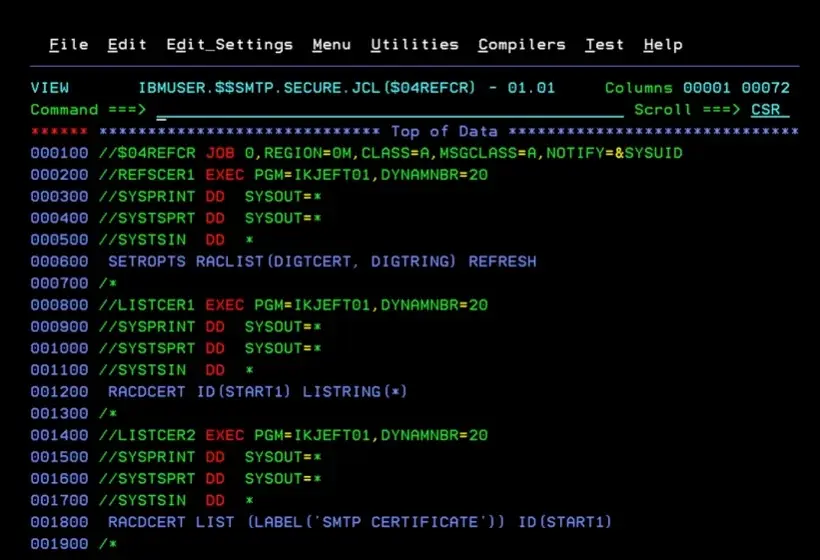
Task: Click //SYSTSPRT on line 000400
Action: pyautogui.click(x=147, y=218)
